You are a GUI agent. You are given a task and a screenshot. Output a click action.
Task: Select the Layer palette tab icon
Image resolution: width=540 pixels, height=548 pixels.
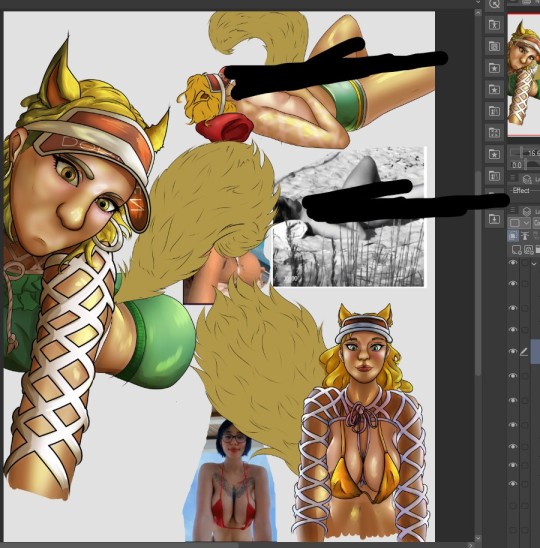[x=526, y=211]
